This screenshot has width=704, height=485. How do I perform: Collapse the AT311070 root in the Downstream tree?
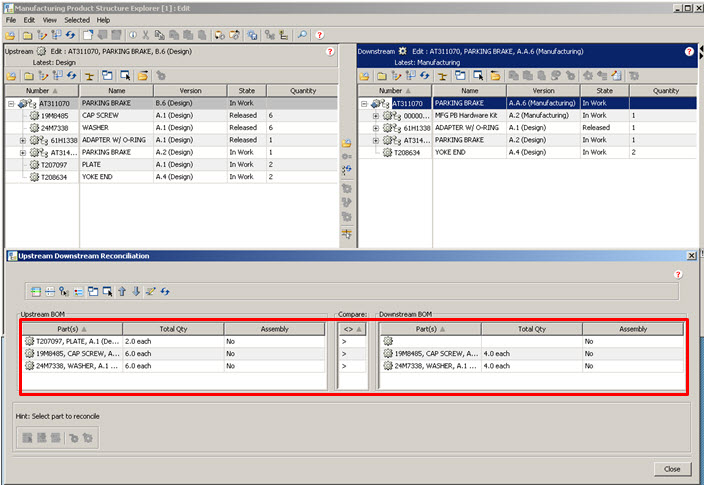tap(364, 104)
